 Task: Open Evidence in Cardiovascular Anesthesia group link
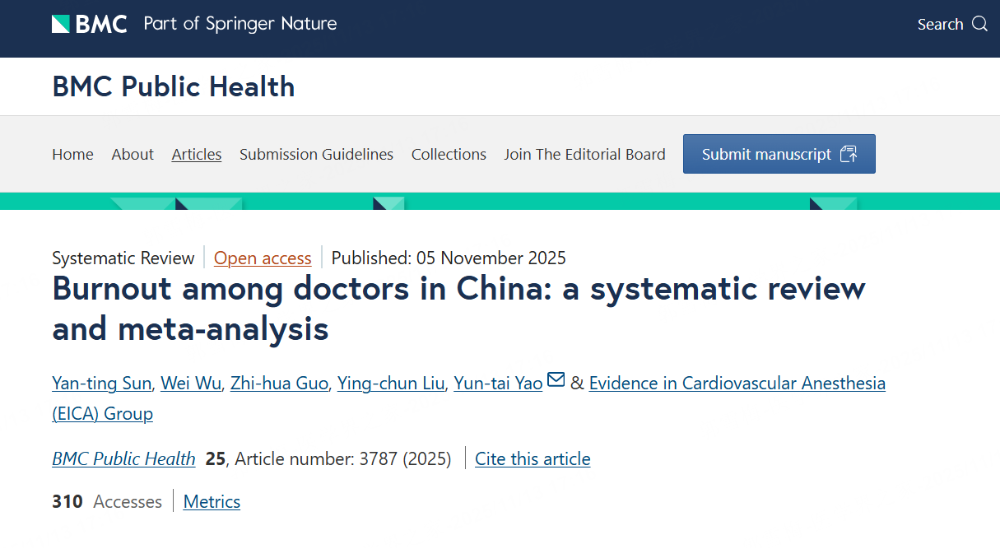[x=736, y=383]
